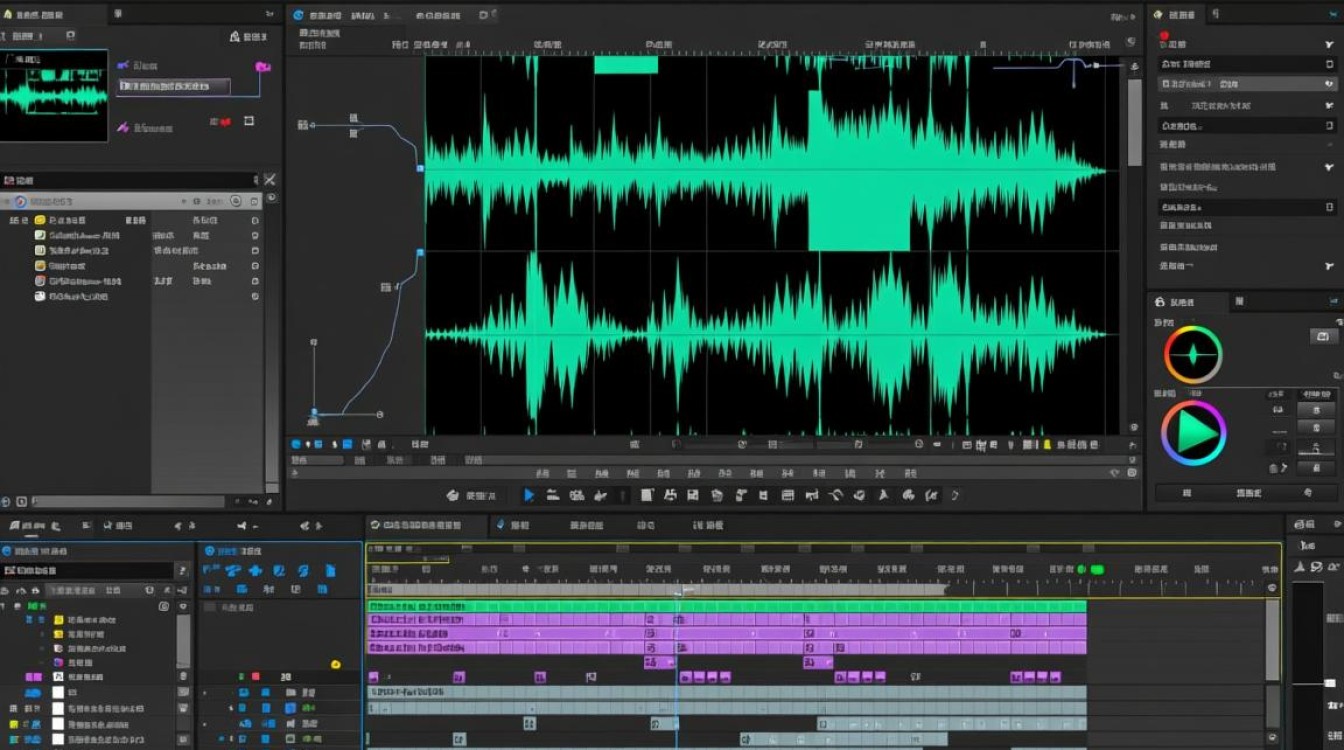The width and height of the screenshot is (1344, 750).
Task: Select the purple lightning icon in the top-left panel
Action: (x=123, y=127)
